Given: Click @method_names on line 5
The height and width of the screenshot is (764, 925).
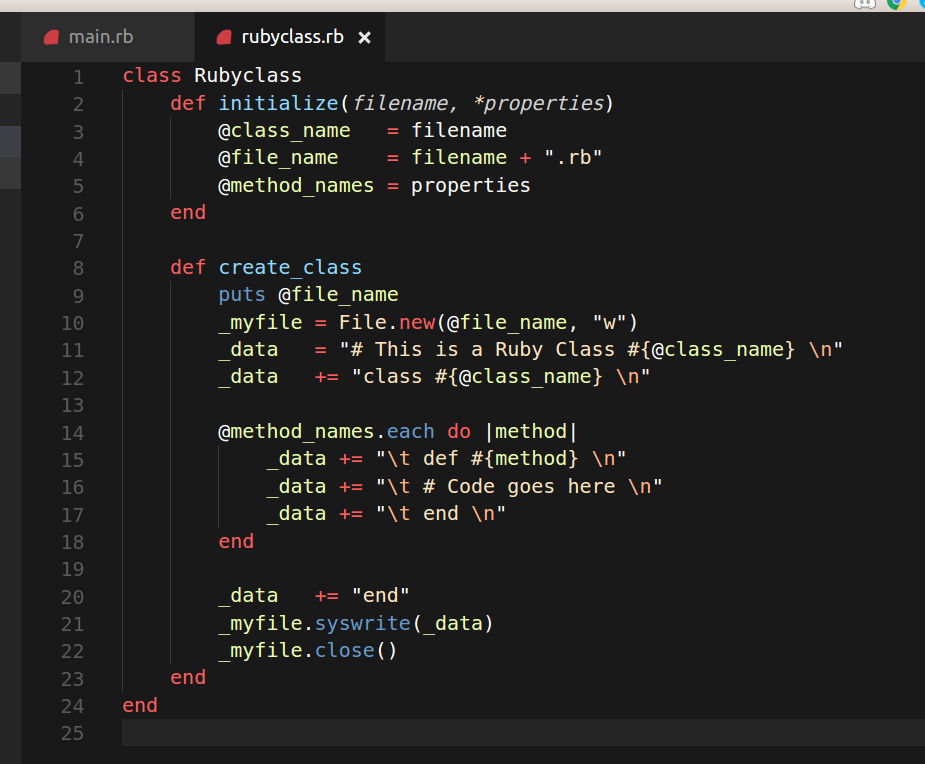Looking at the screenshot, I should tap(296, 185).
